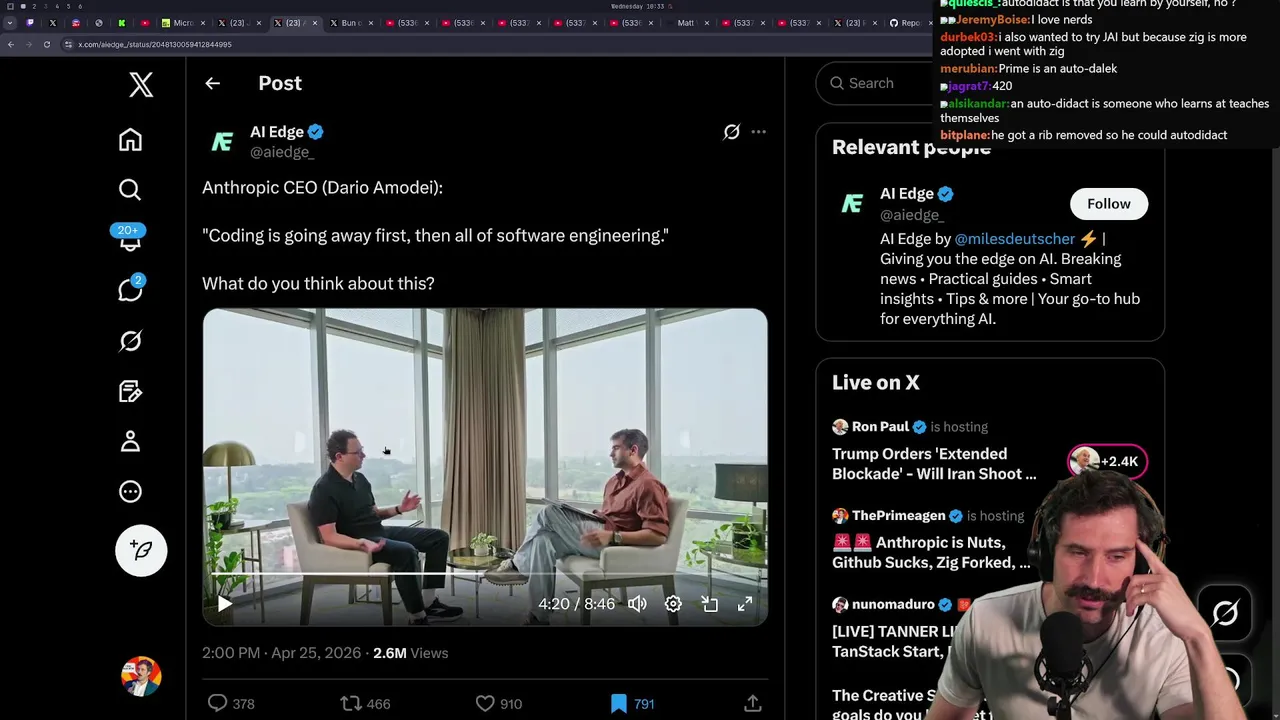Viewport: 1280px width, 720px height.
Task: Follow AI Edge
Action: click(1109, 204)
